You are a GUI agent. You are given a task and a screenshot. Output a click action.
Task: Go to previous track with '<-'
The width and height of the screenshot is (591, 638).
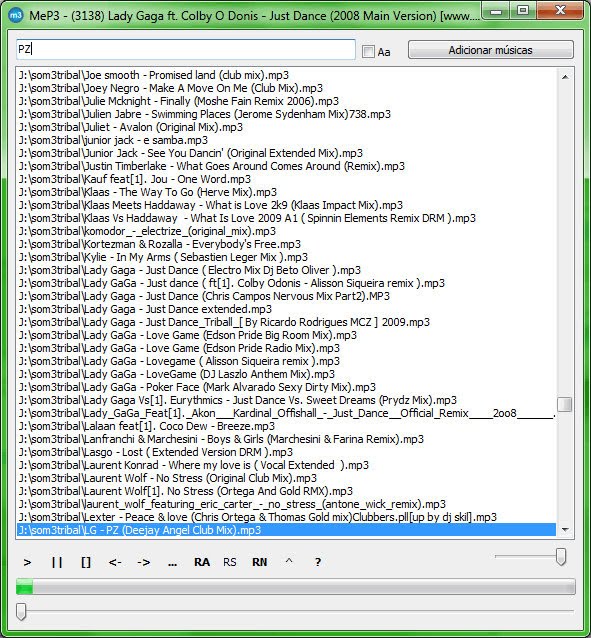(x=115, y=562)
